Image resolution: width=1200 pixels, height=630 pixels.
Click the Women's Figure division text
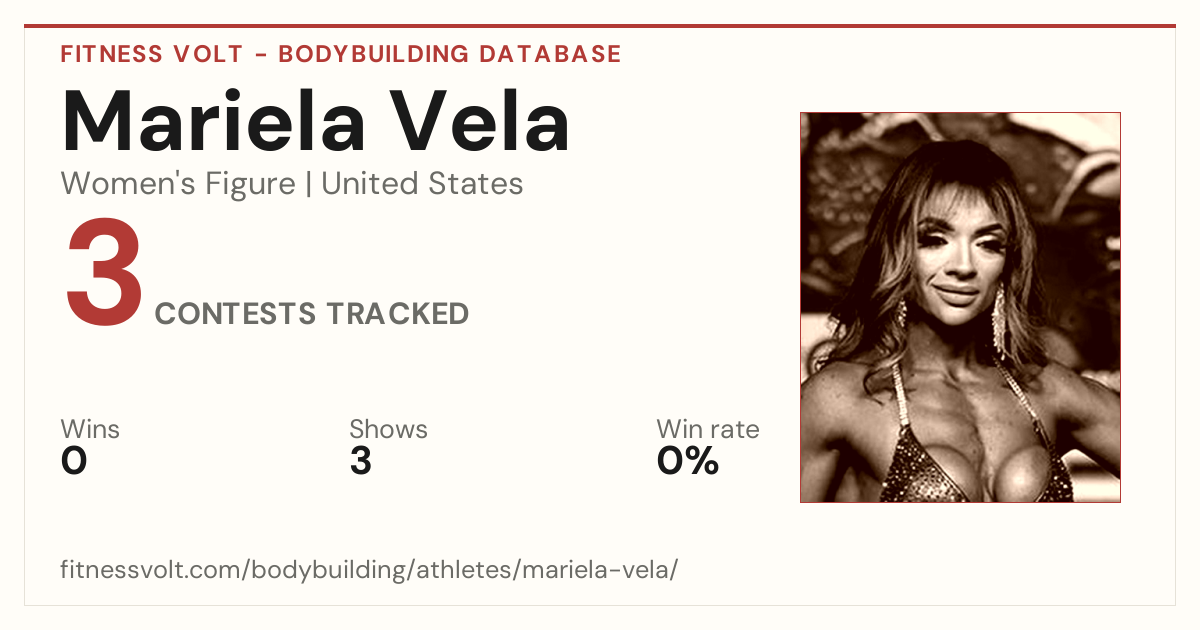tap(178, 184)
